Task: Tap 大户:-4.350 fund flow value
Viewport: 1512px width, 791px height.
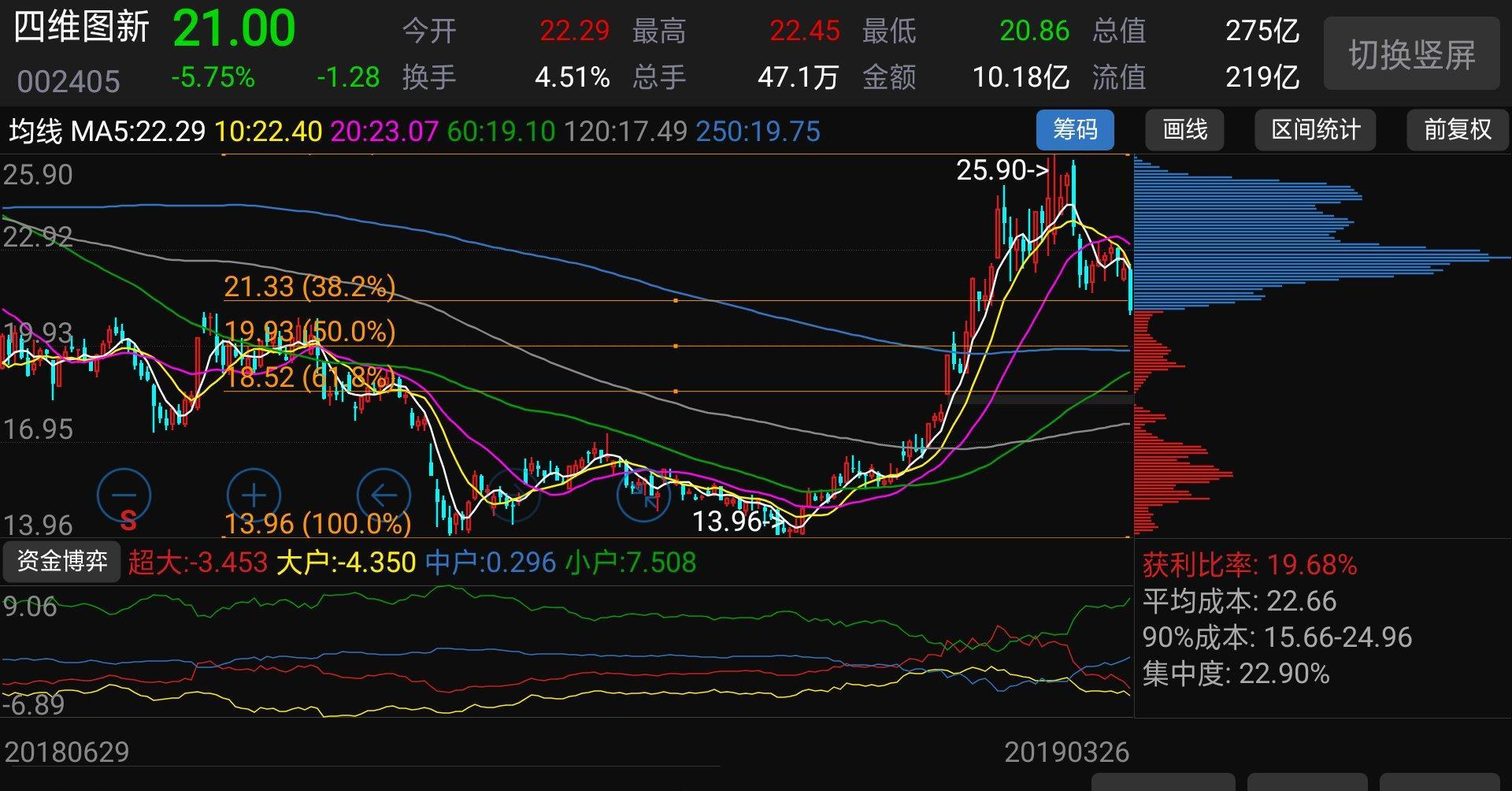Action: point(346,563)
